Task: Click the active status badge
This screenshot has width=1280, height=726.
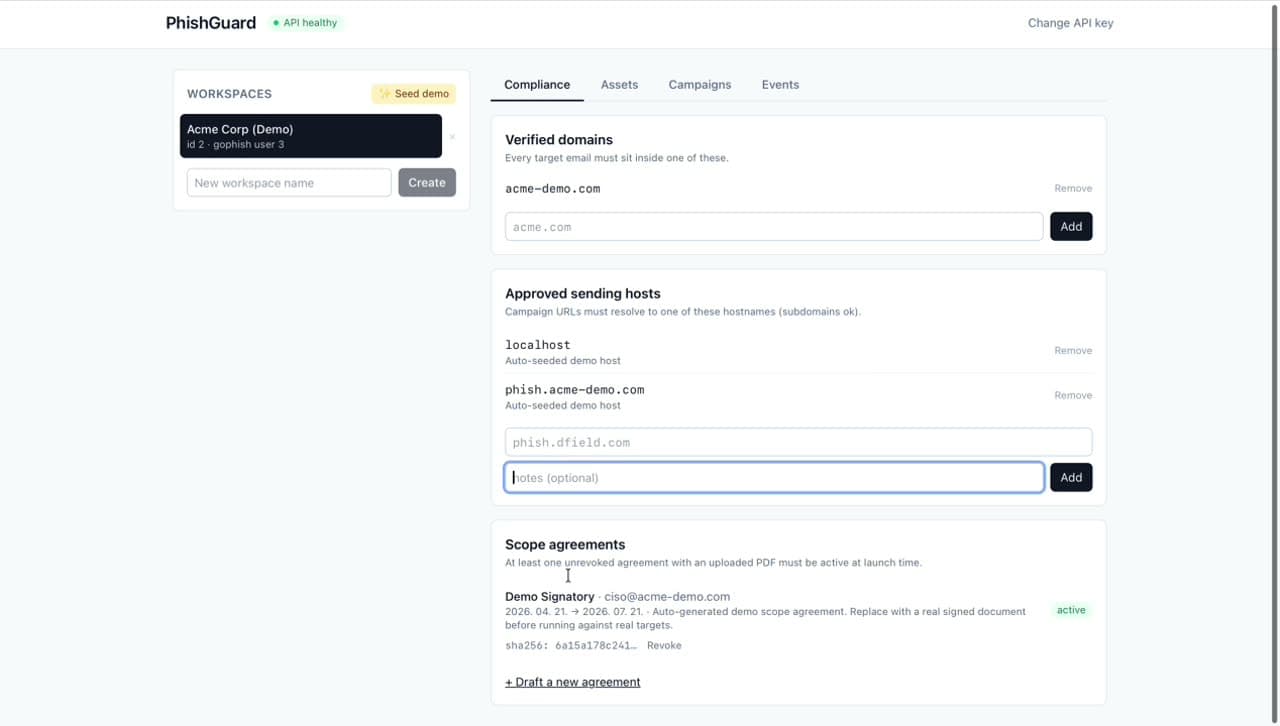Action: (x=1071, y=610)
